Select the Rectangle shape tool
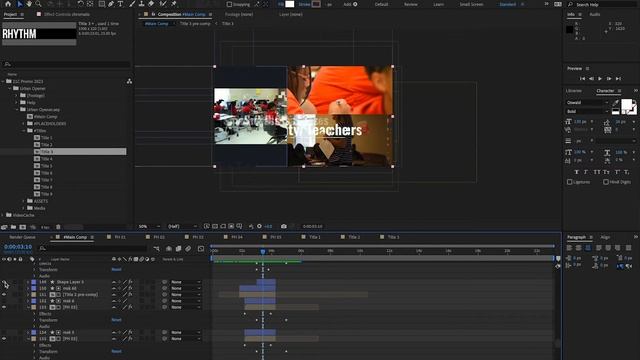 click(101, 4)
